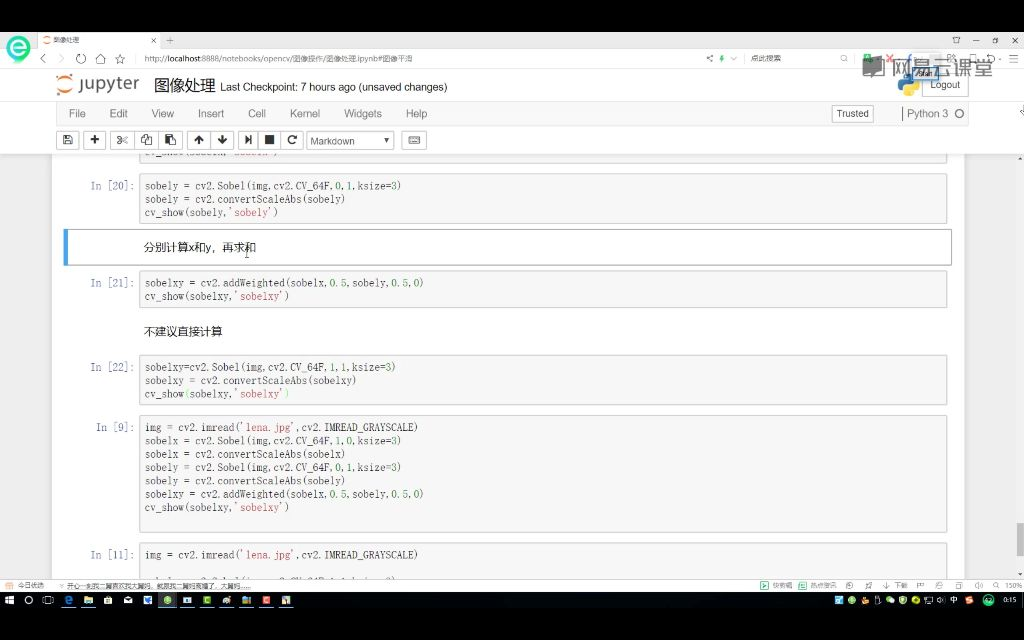Viewport: 1024px width, 640px height.
Task: Open Task View on the taskbar
Action: 48,600
